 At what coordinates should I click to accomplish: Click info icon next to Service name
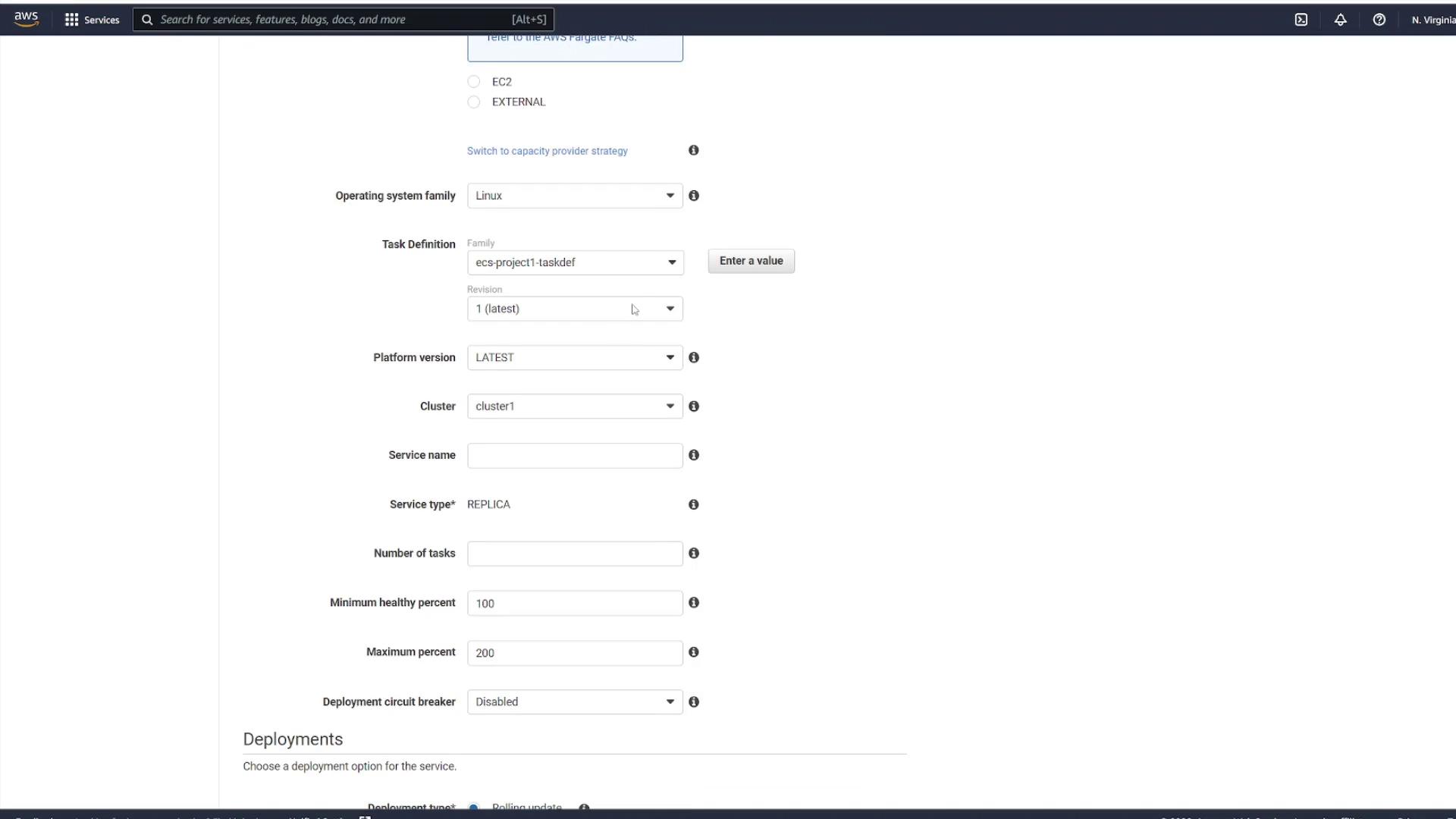693,455
